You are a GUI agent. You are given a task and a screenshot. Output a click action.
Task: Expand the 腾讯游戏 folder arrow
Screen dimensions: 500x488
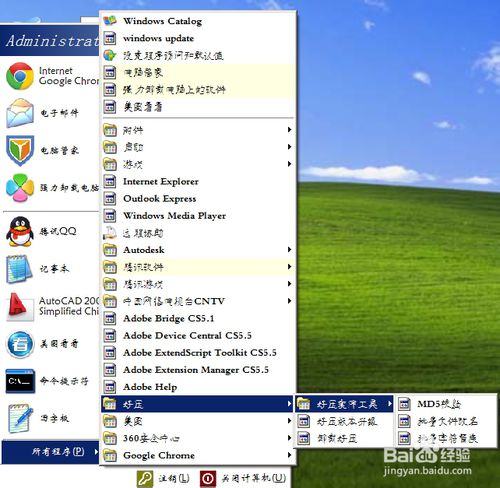point(290,284)
